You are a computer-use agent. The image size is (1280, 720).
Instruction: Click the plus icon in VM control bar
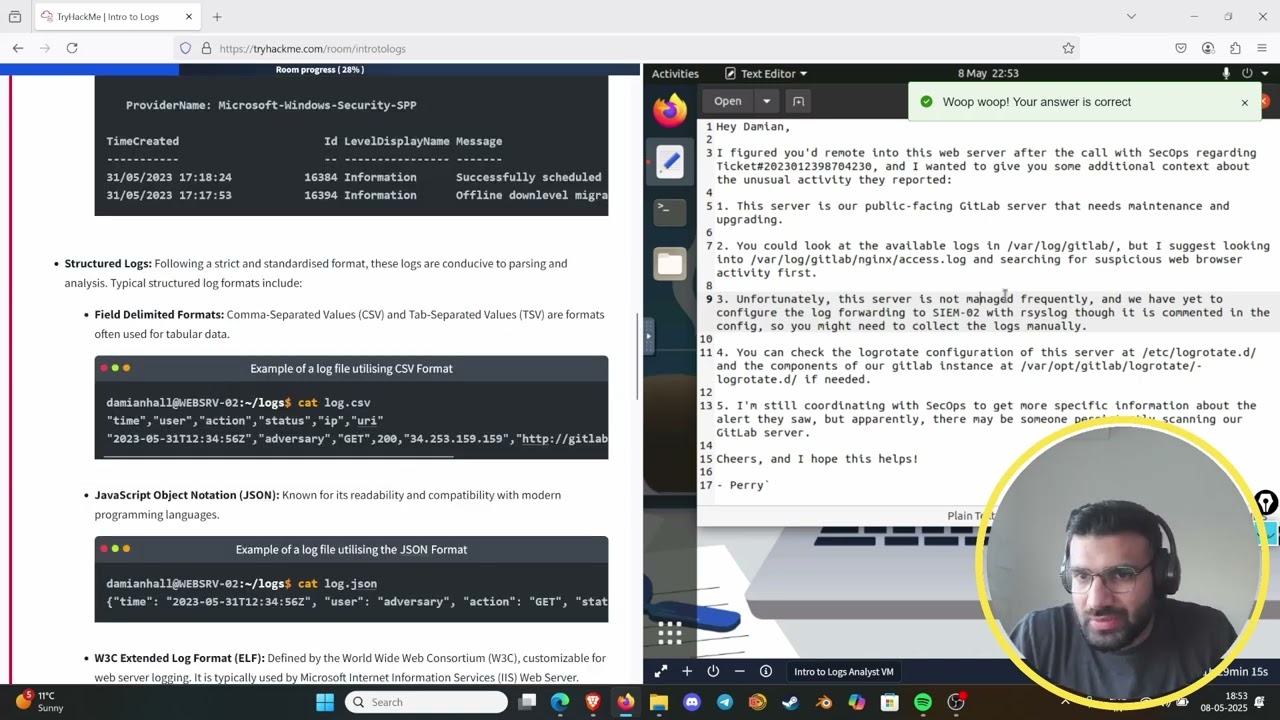pos(687,672)
